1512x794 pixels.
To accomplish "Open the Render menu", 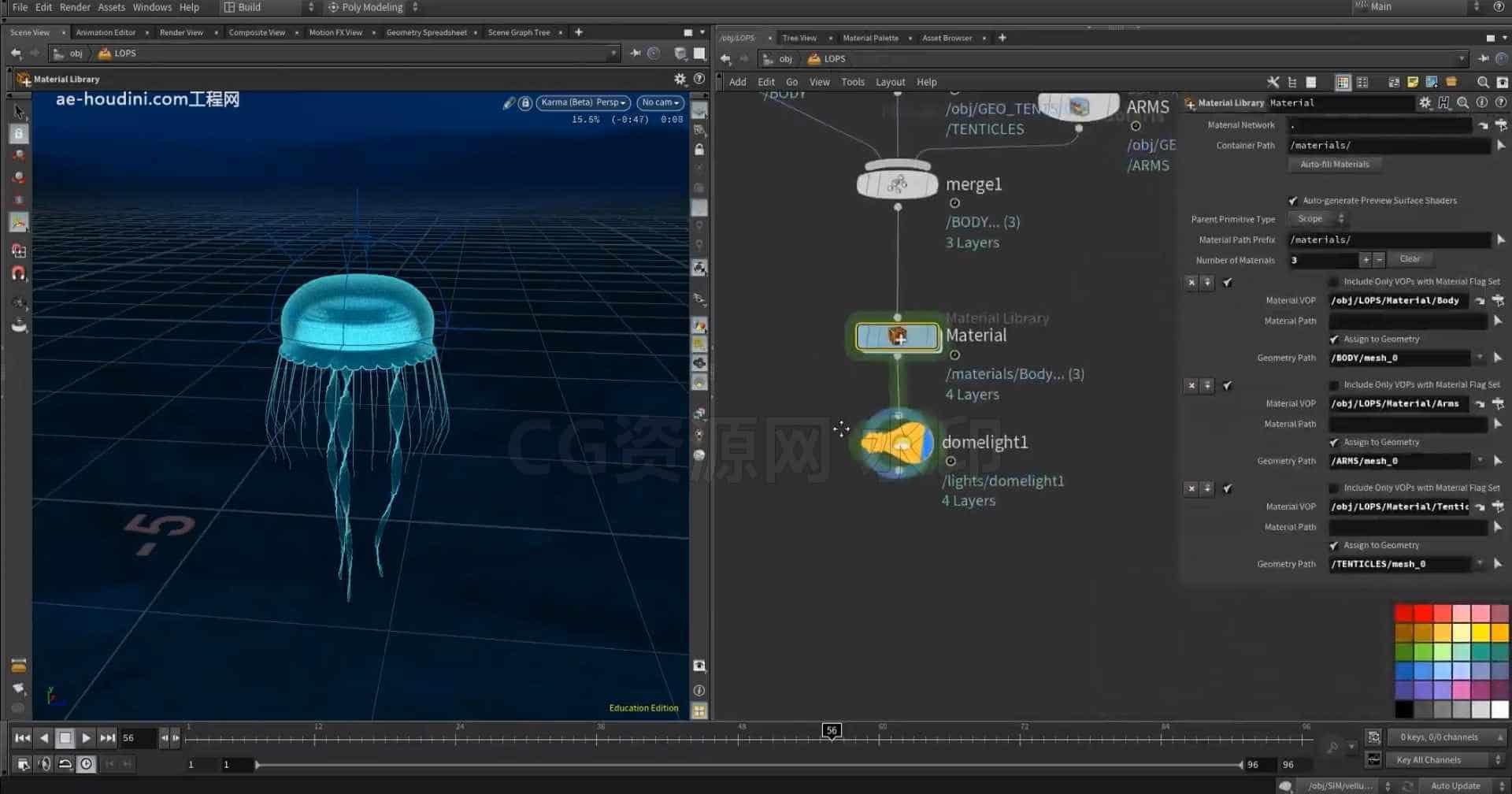I will pyautogui.click(x=75, y=7).
